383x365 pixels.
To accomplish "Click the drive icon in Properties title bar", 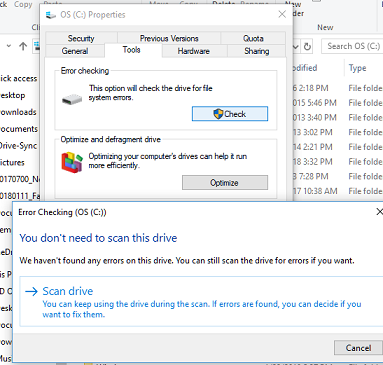I will tap(51, 15).
